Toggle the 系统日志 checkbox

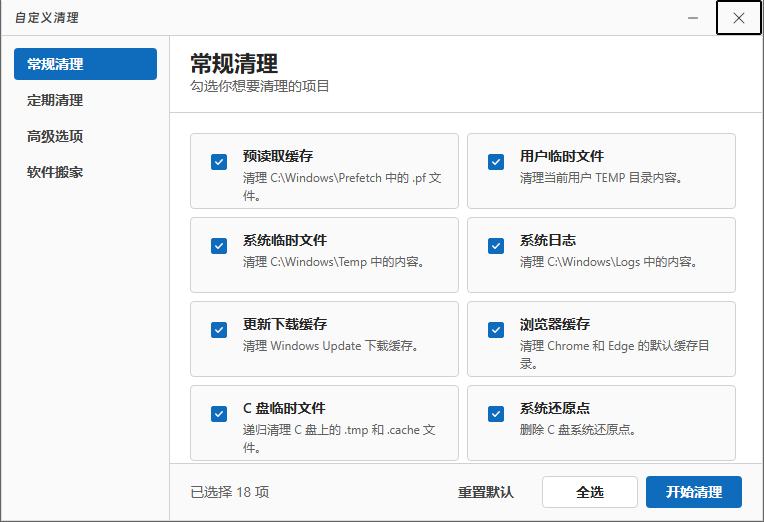pos(496,246)
